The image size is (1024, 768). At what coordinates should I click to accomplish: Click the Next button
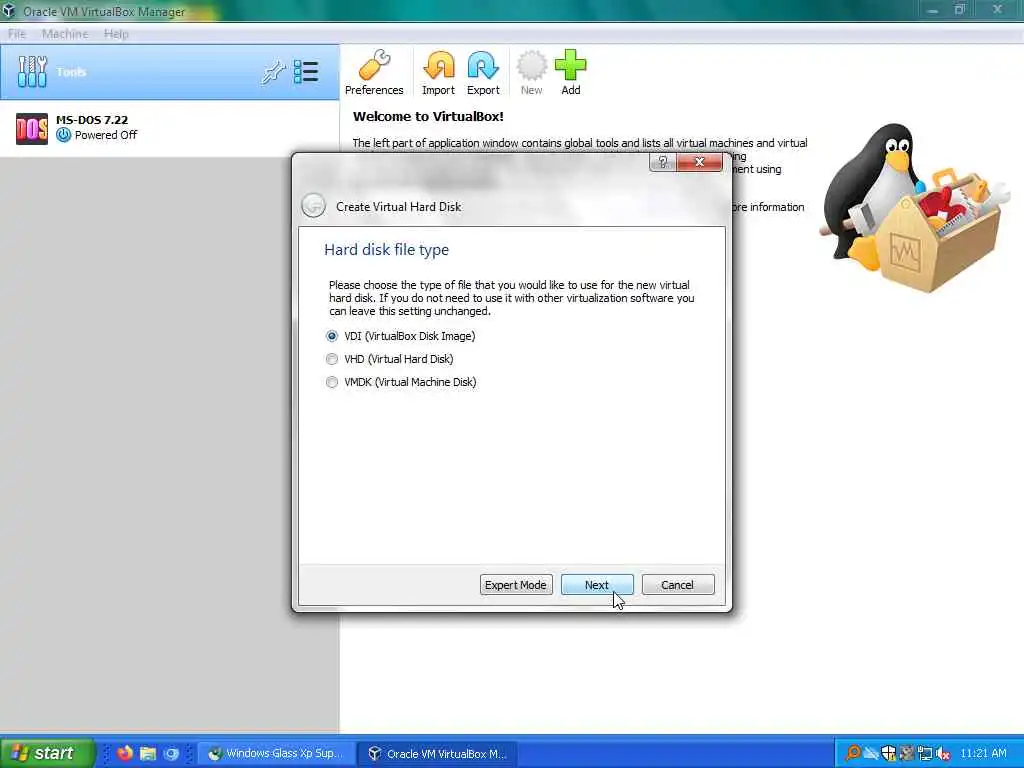(x=597, y=584)
